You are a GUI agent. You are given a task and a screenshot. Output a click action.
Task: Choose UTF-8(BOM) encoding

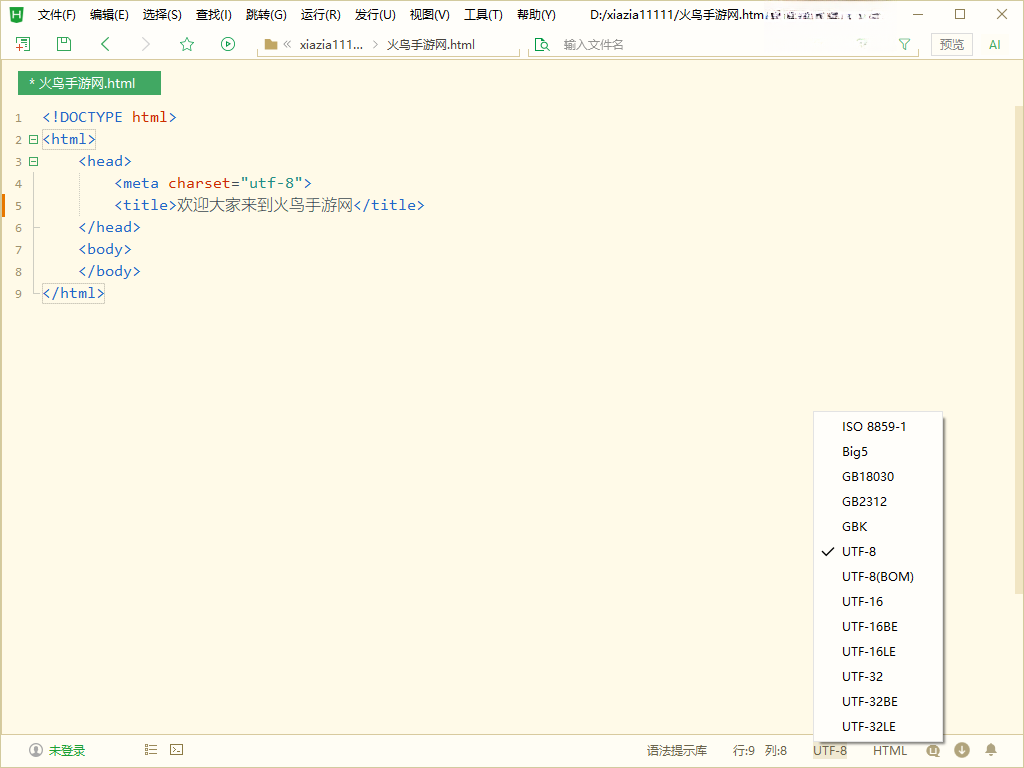coord(878,577)
